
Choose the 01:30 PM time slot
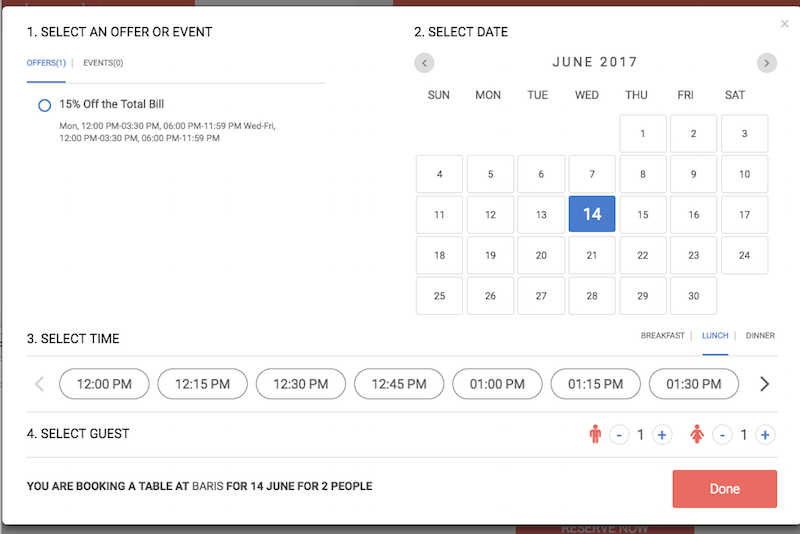pos(693,384)
